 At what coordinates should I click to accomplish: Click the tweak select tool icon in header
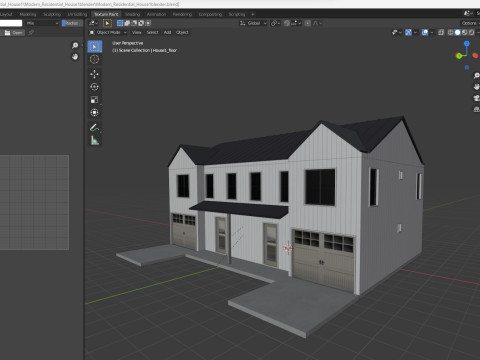coord(107,23)
